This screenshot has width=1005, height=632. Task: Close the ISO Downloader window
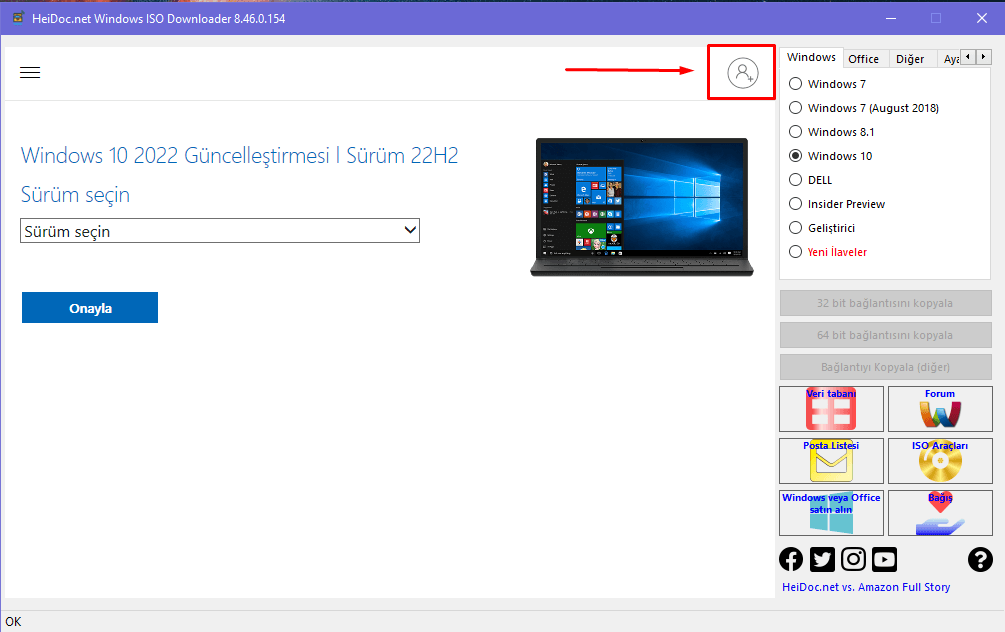click(982, 18)
